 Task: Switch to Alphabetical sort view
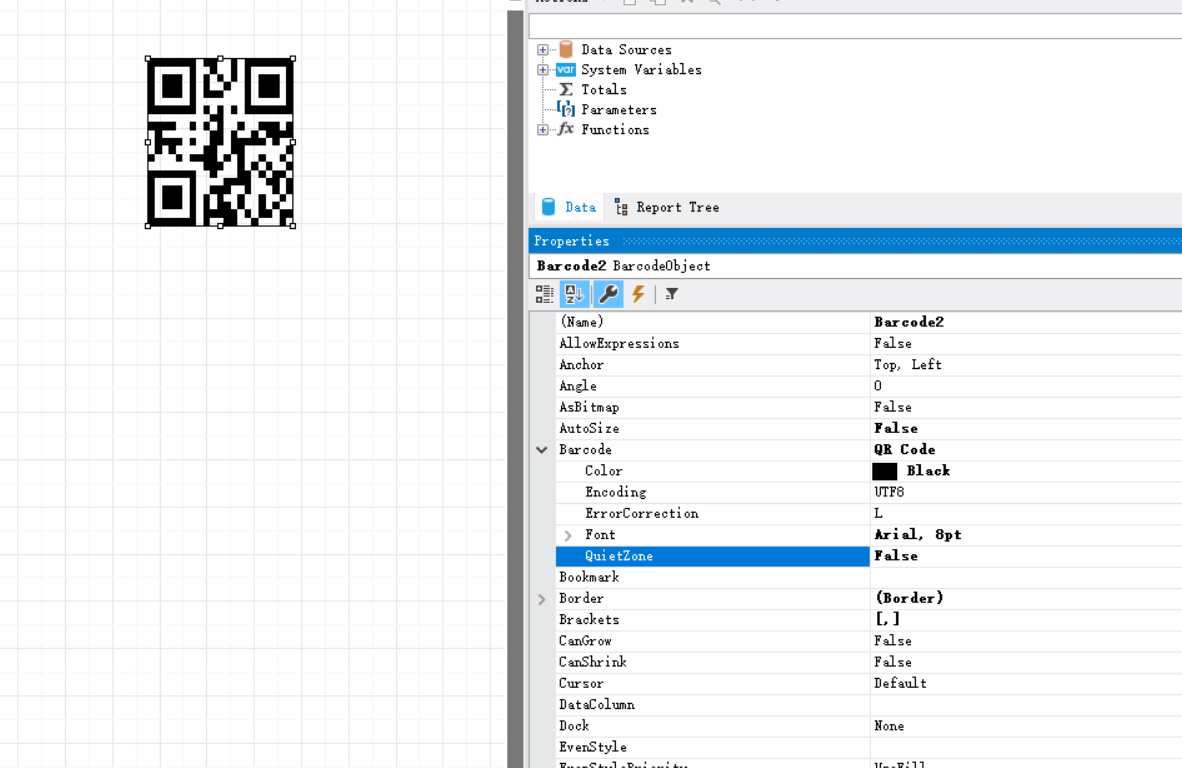click(574, 294)
